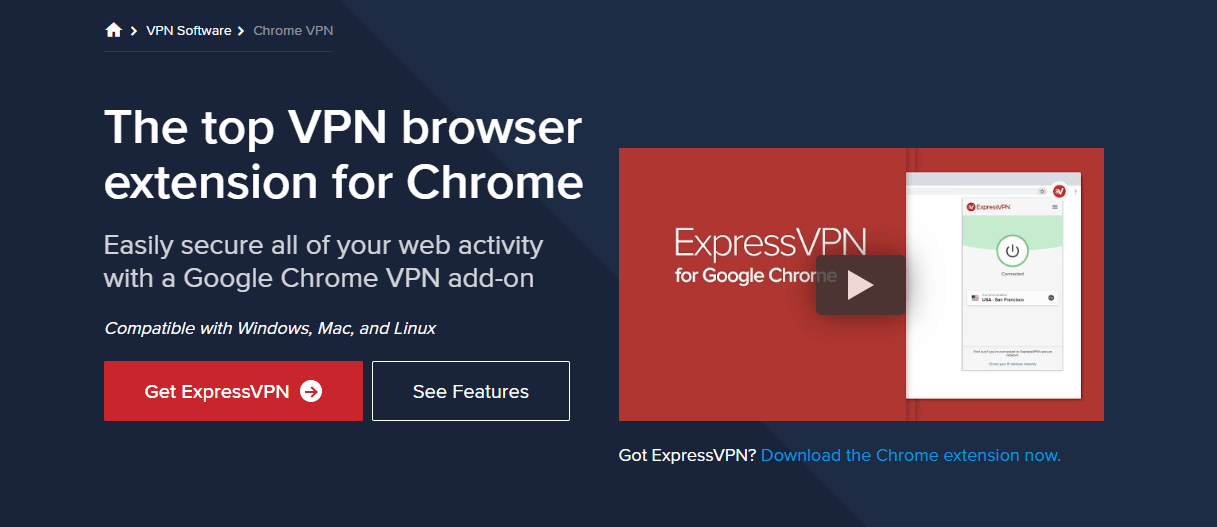This screenshot has width=1217, height=527.
Task: Select the Chrome VPN breadcrumb item
Action: (293, 31)
